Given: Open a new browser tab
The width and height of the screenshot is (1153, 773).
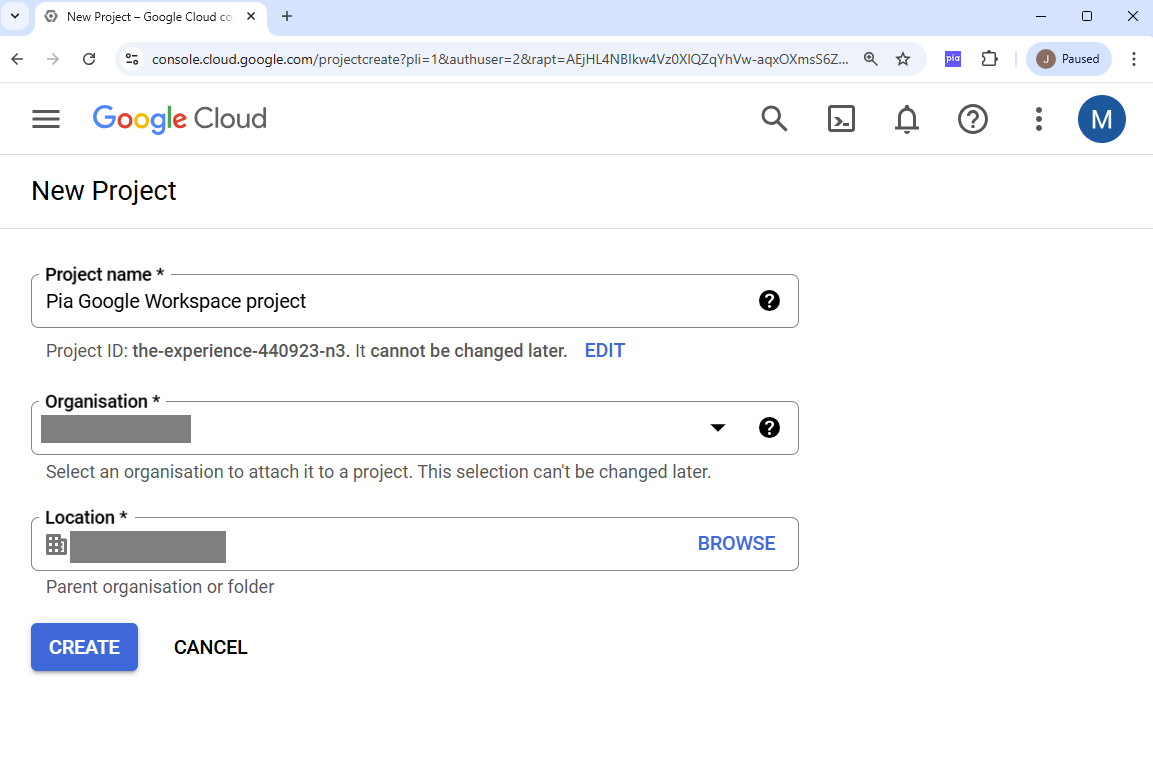Looking at the screenshot, I should (x=287, y=16).
